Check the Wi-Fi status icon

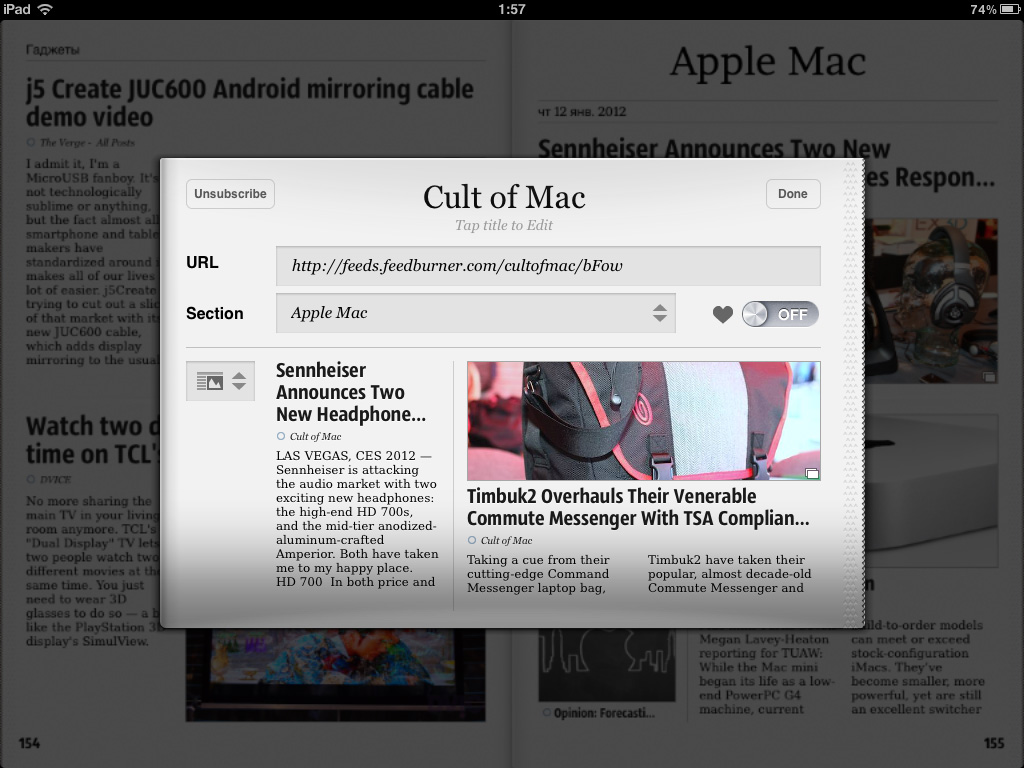(x=45, y=9)
